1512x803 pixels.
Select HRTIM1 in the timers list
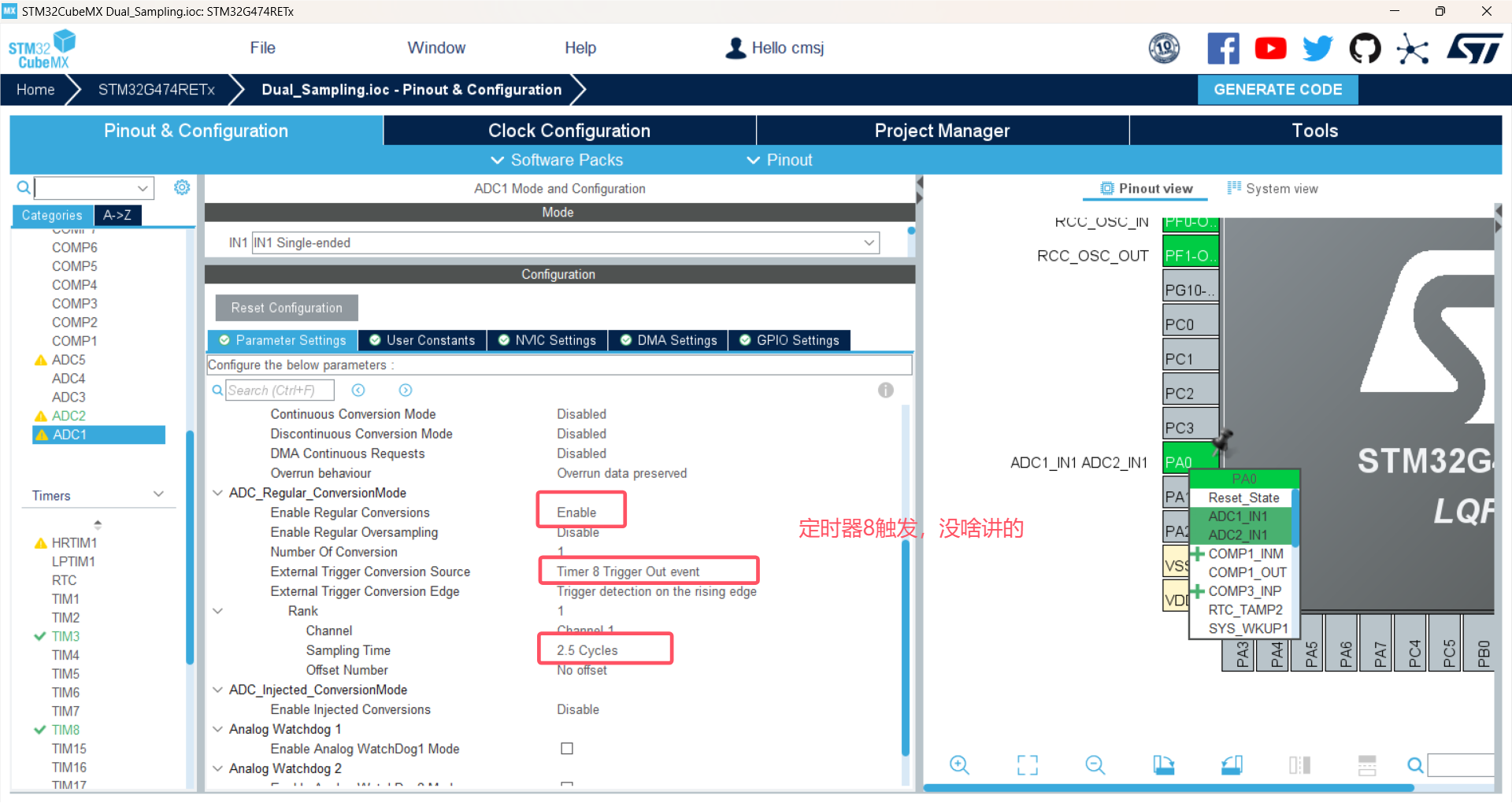click(x=74, y=542)
